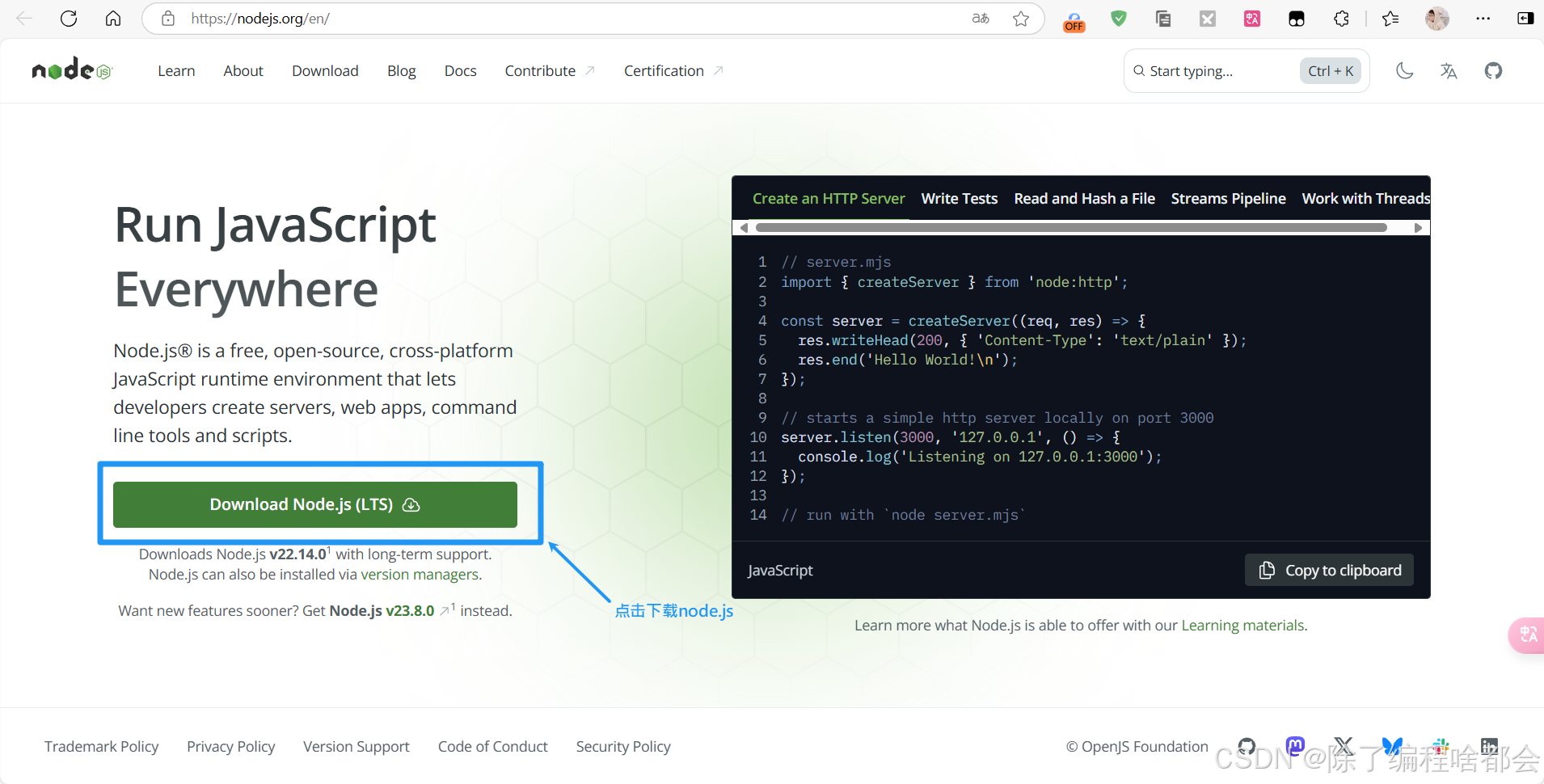Open the About page
Screen dimensions: 1544x784
(x=243, y=71)
